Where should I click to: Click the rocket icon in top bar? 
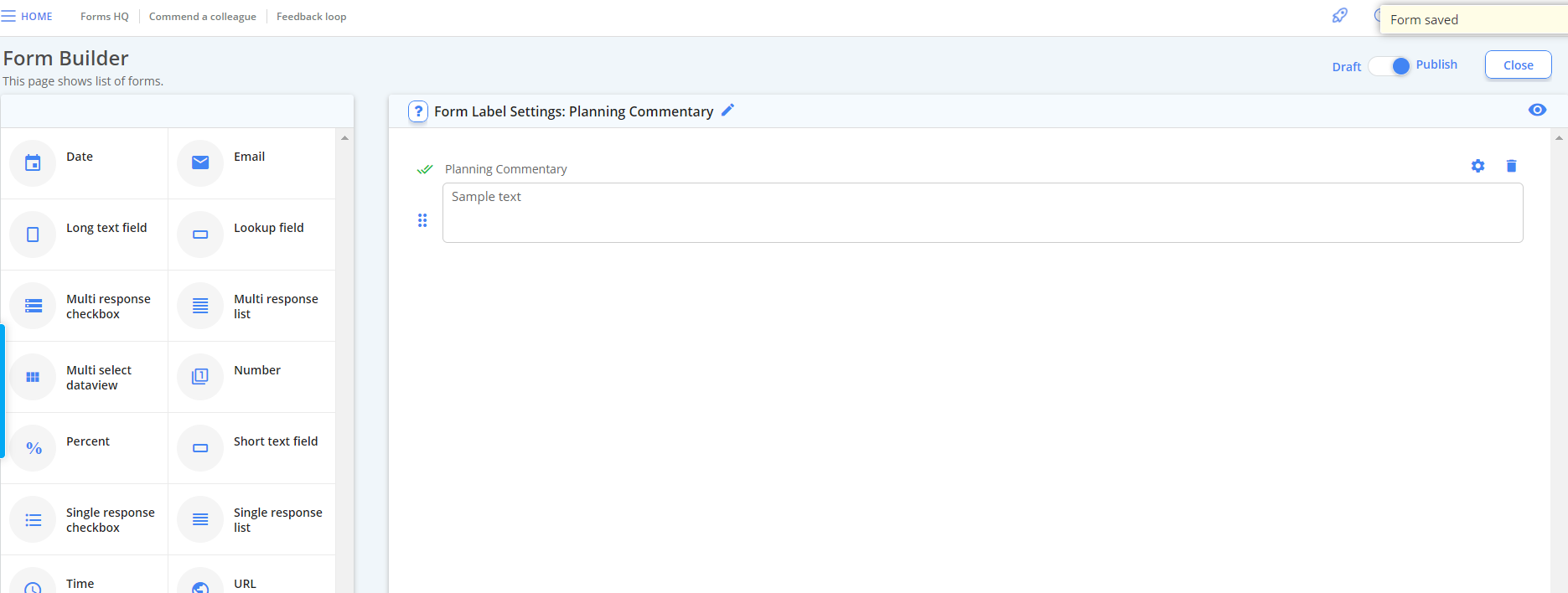point(1340,15)
